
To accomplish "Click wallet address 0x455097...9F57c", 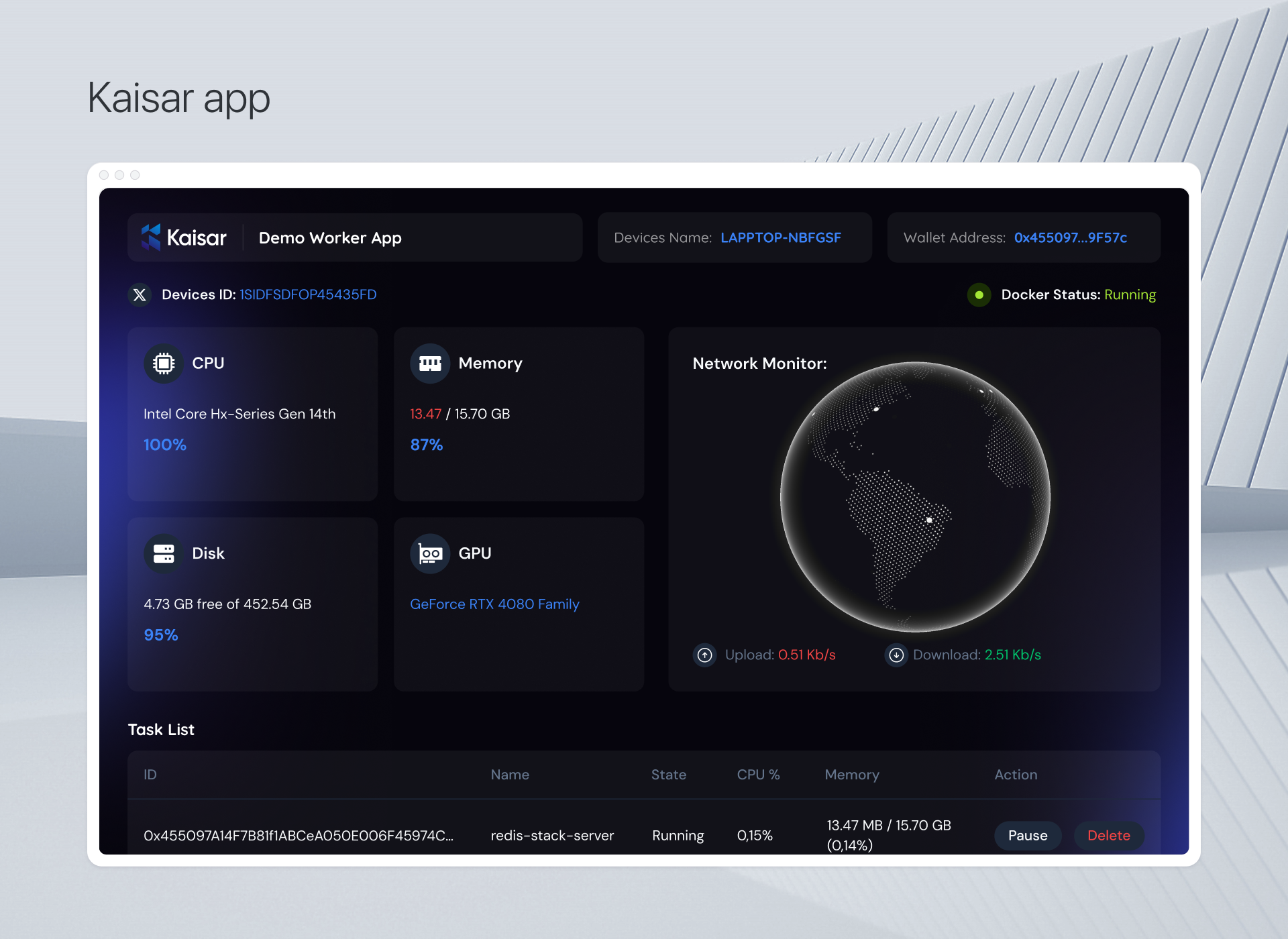I will point(1071,237).
